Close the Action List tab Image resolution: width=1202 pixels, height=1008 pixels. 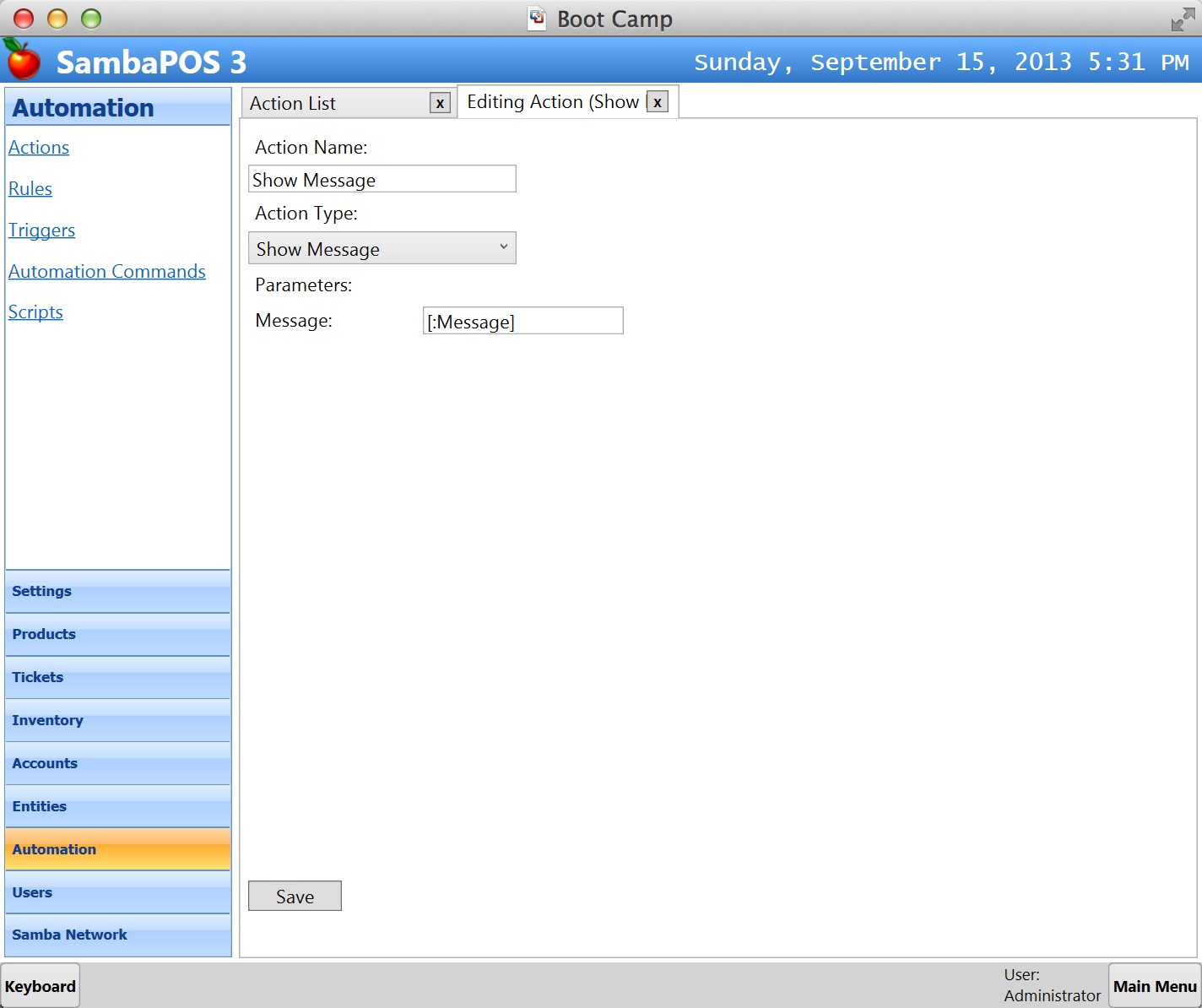[440, 103]
